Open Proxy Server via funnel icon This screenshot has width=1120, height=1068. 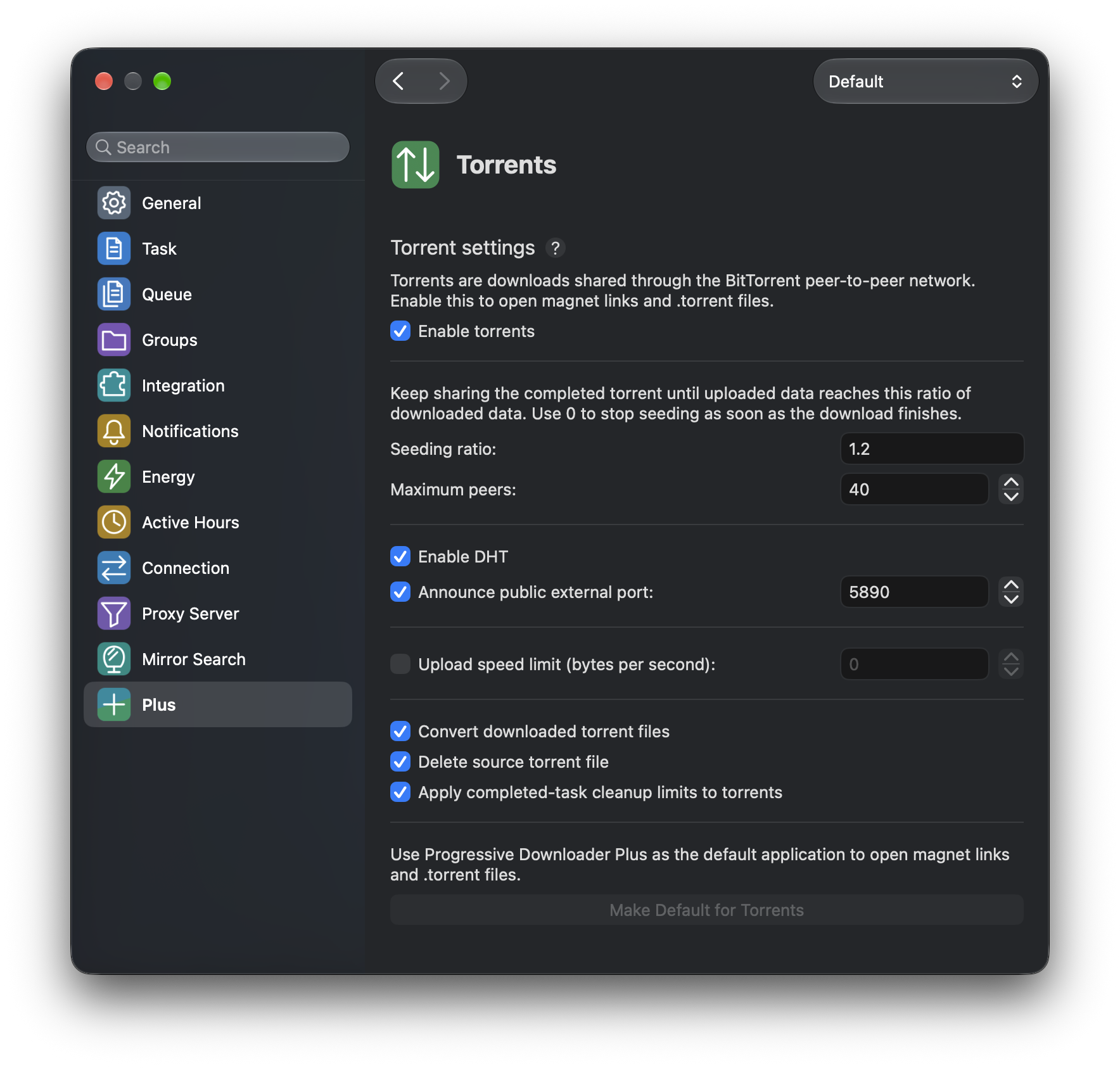[114, 613]
